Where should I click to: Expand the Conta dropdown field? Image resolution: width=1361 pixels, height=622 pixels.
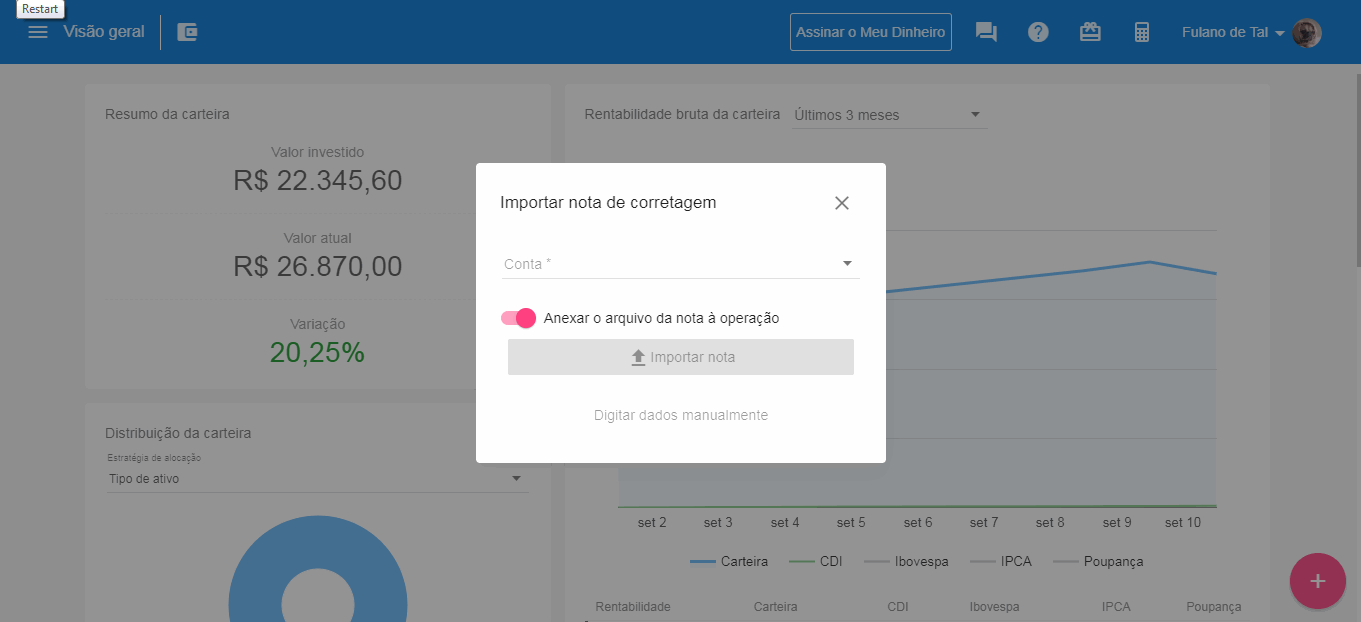[680, 264]
